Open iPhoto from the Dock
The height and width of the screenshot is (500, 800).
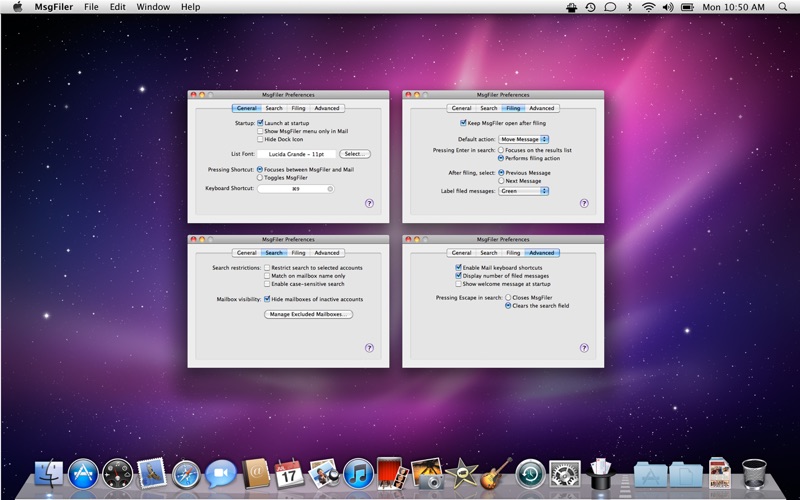427,473
